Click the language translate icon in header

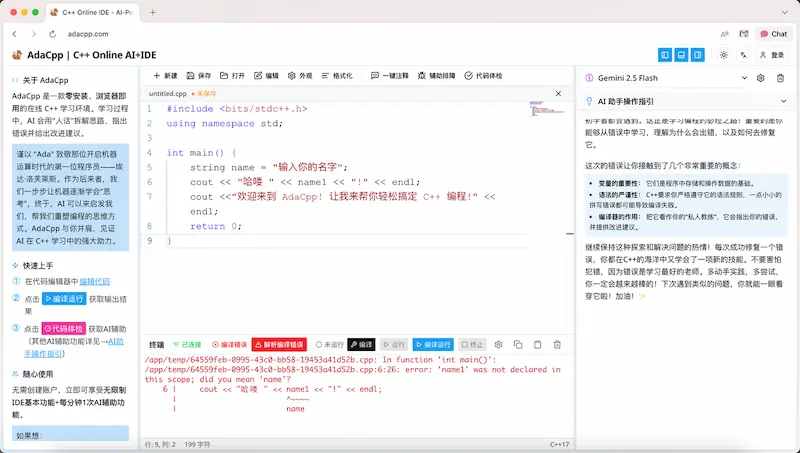point(743,55)
